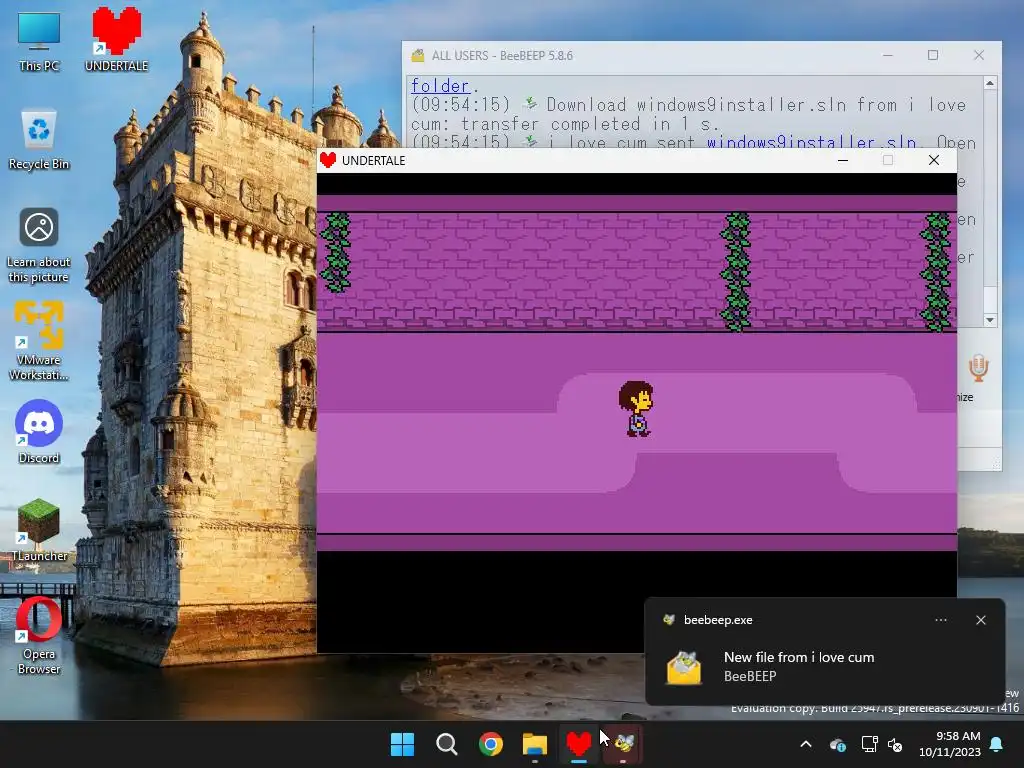Switch to UNDERTALE taskbar heart icon

click(x=579, y=744)
